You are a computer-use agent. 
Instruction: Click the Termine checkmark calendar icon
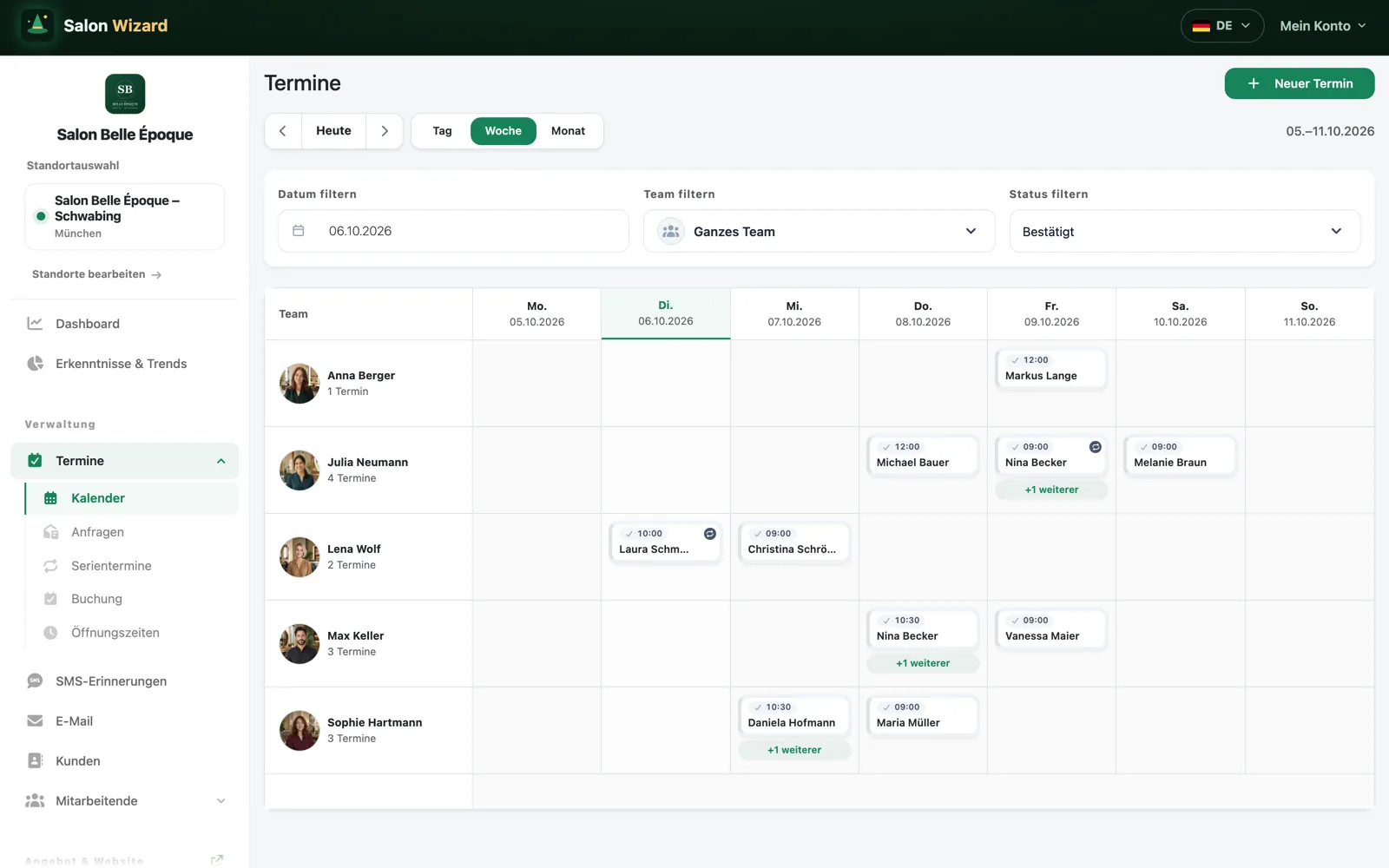(x=35, y=461)
